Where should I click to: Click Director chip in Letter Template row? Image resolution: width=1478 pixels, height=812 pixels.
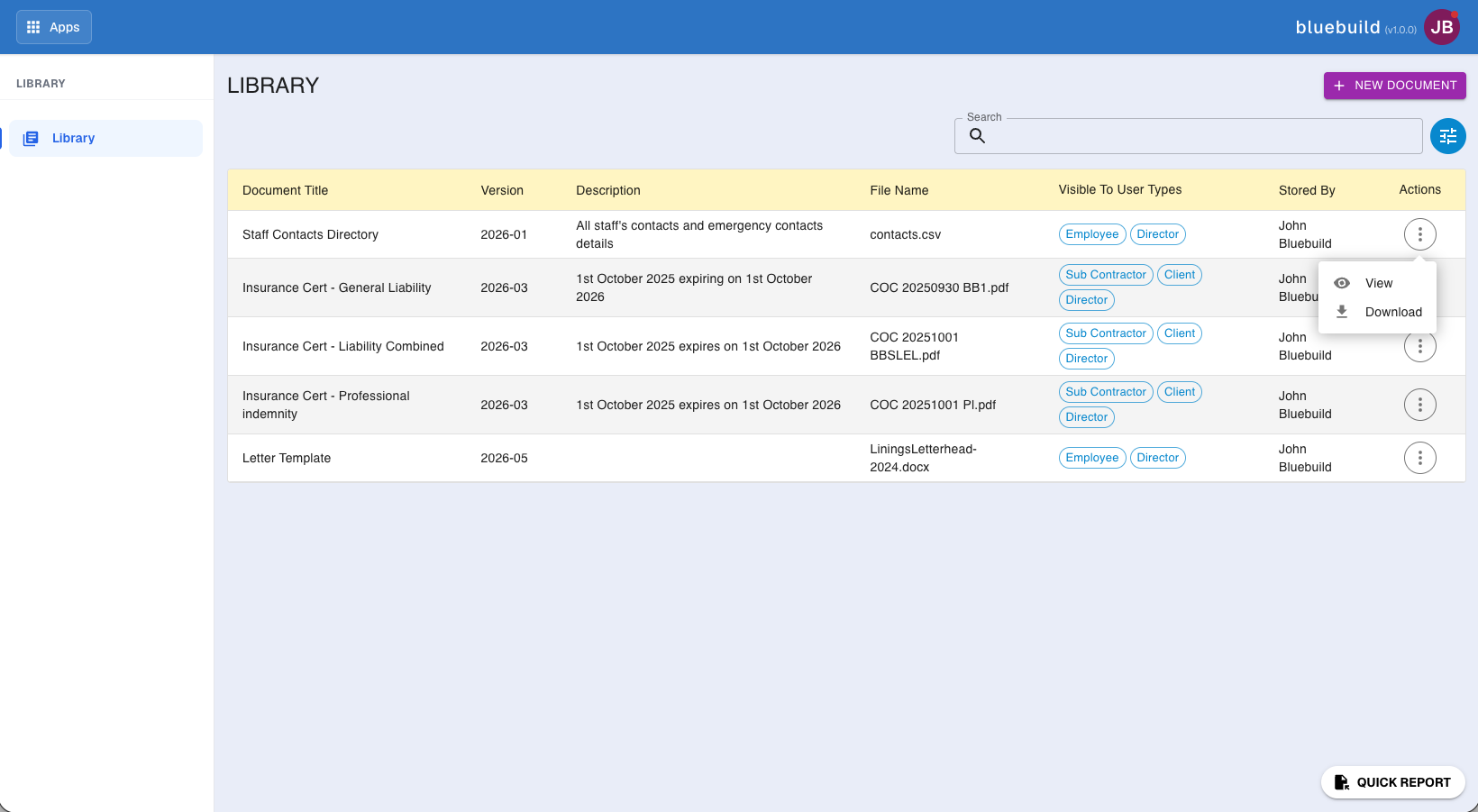1158,458
